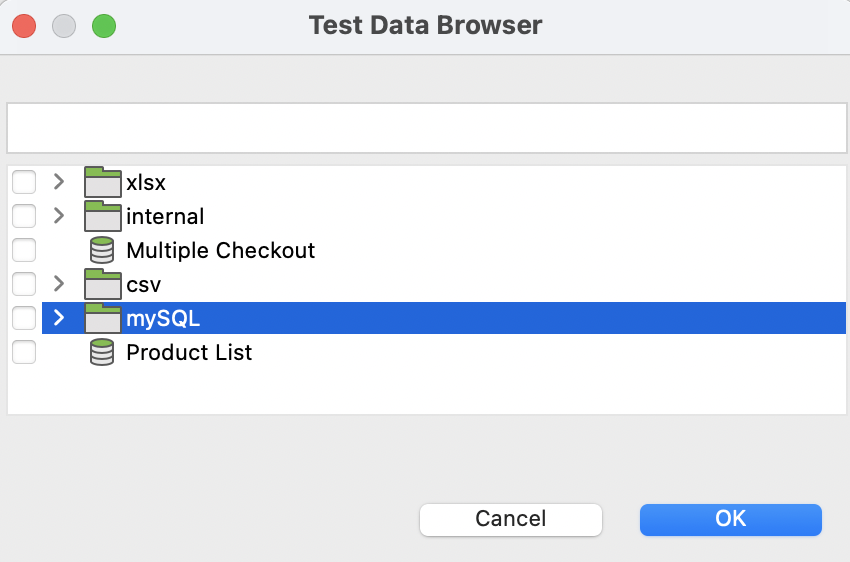The height and width of the screenshot is (562, 850).
Task: Expand the internal folder arrow
Action: (59, 216)
